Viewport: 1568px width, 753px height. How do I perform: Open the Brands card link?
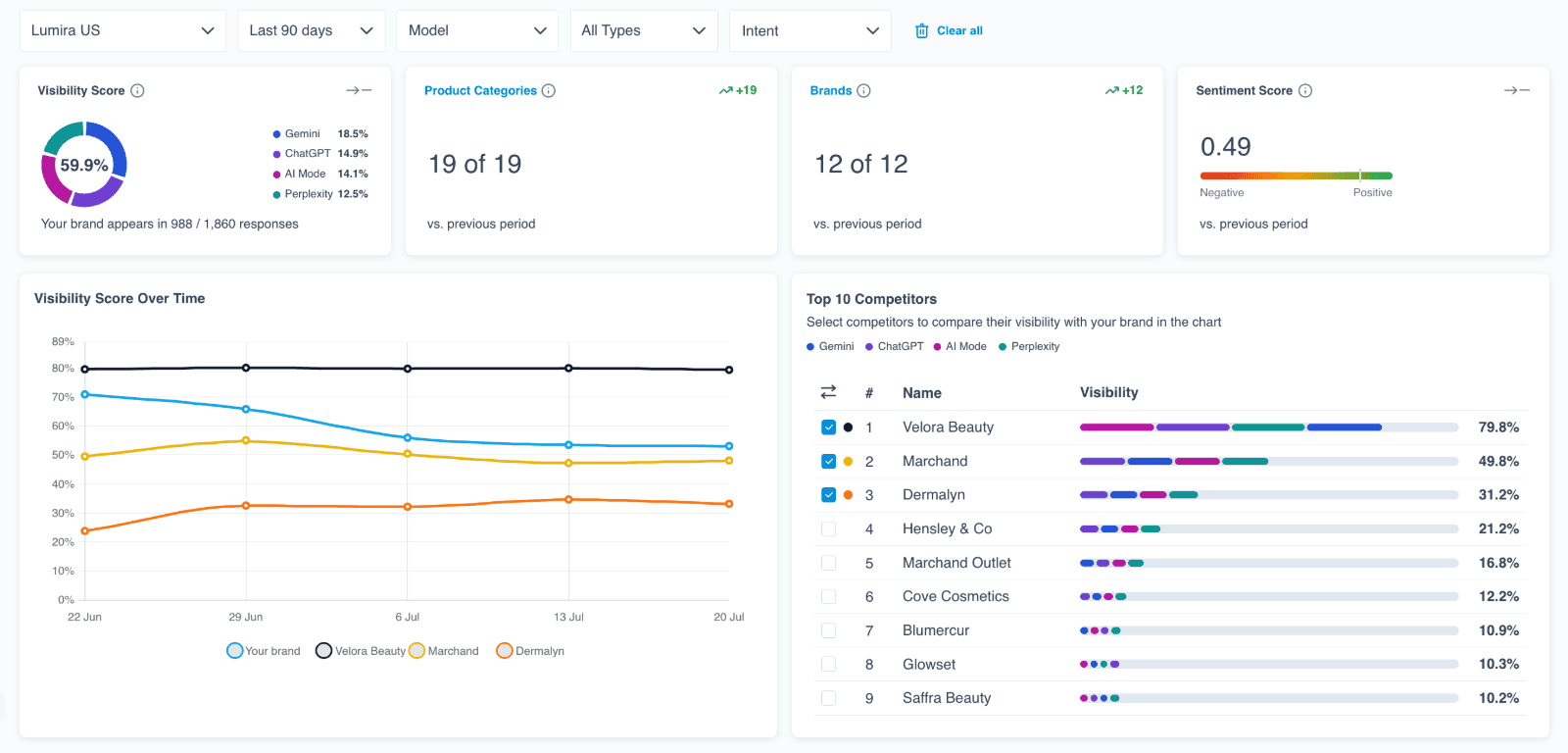pyautogui.click(x=831, y=90)
